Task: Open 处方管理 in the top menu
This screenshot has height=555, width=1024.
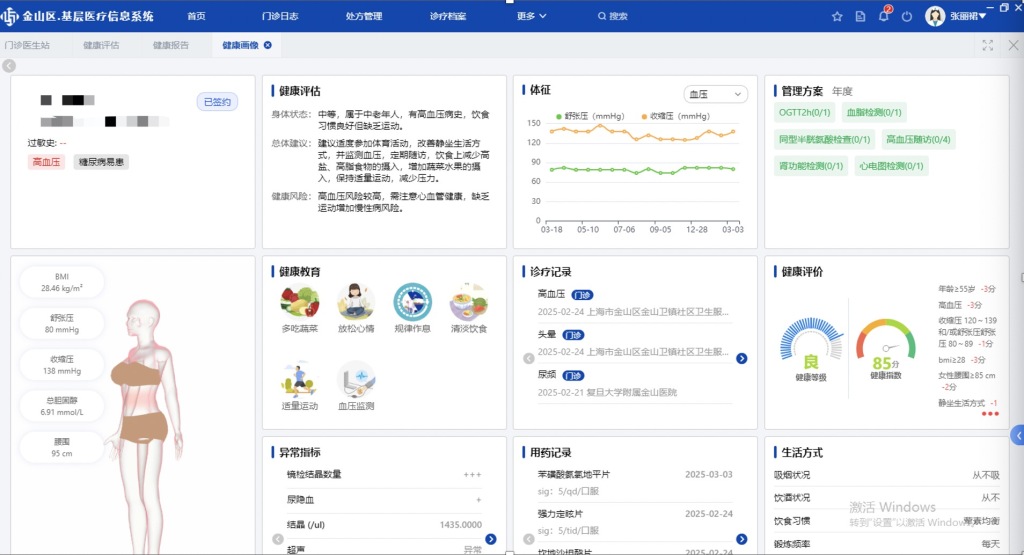Action: pos(364,16)
